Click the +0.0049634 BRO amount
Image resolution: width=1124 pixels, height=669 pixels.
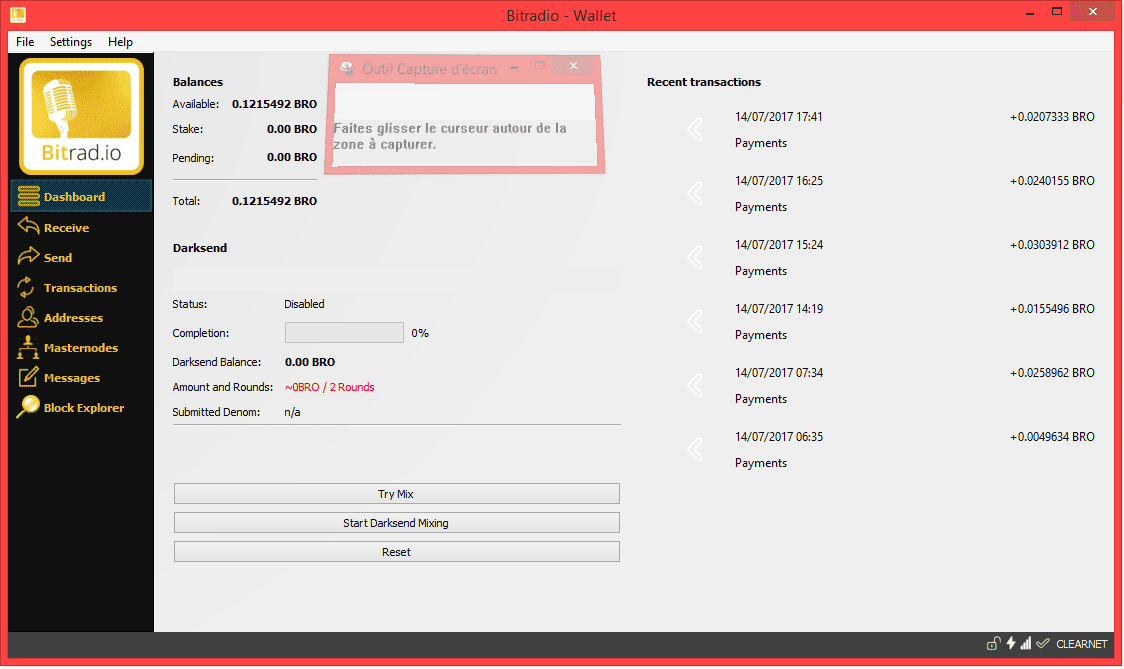[1052, 437]
